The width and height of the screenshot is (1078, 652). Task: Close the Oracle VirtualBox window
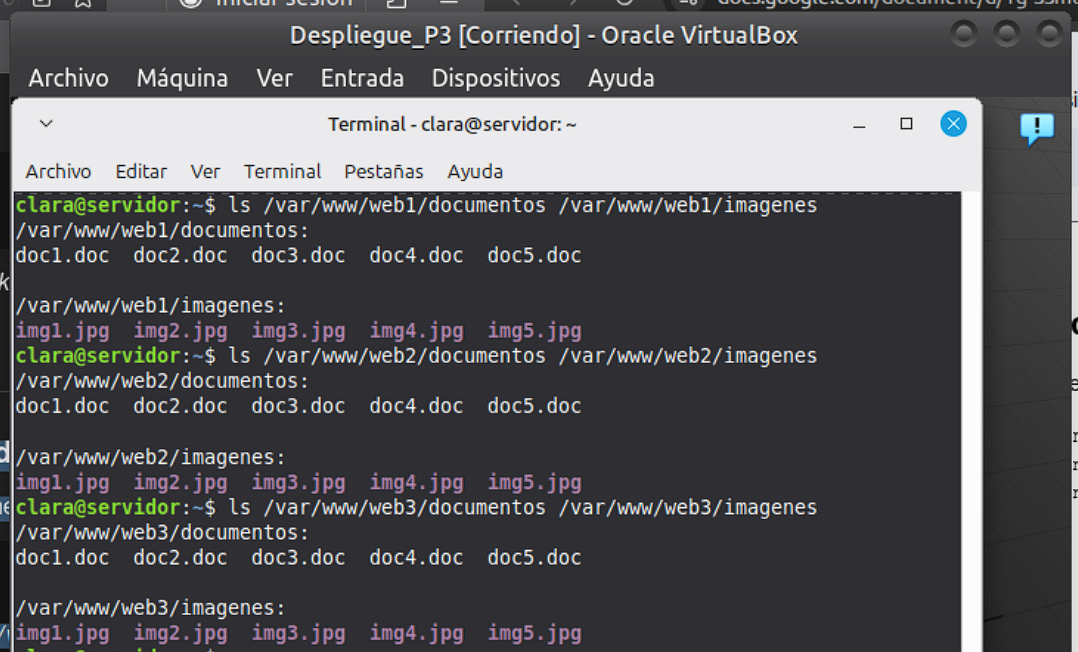(x=1049, y=35)
